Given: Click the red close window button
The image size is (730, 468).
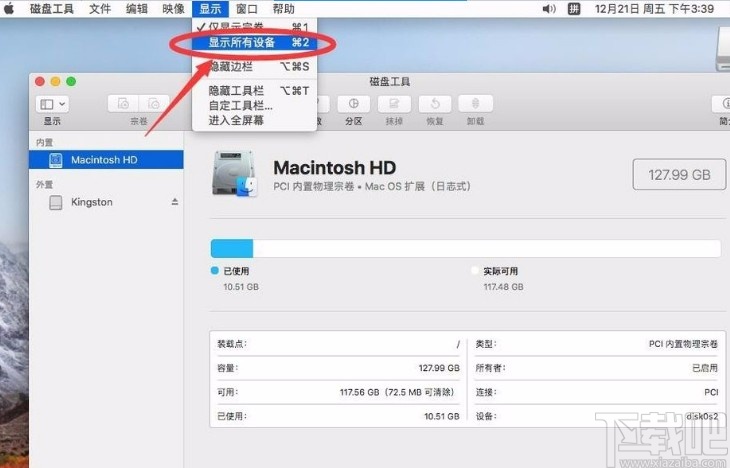Looking at the screenshot, I should (x=40, y=81).
